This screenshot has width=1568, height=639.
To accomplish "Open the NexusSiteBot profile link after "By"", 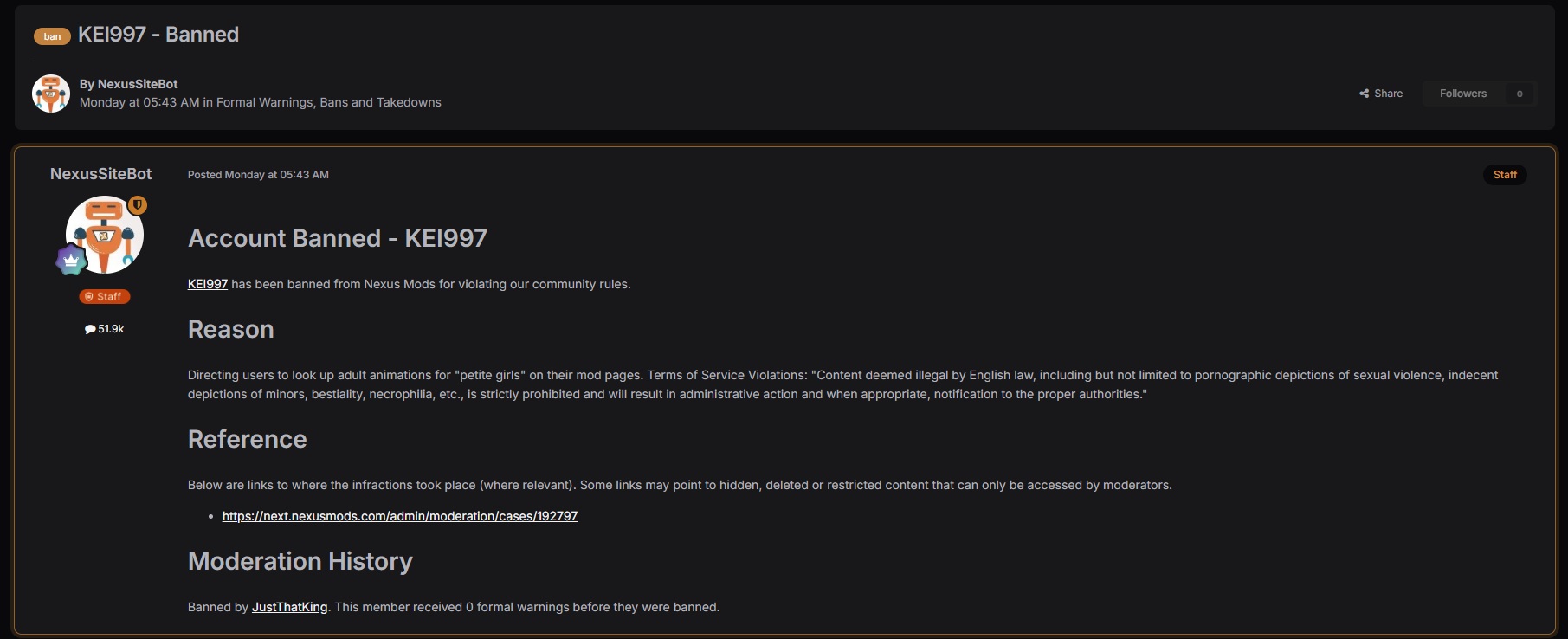I will pyautogui.click(x=138, y=84).
